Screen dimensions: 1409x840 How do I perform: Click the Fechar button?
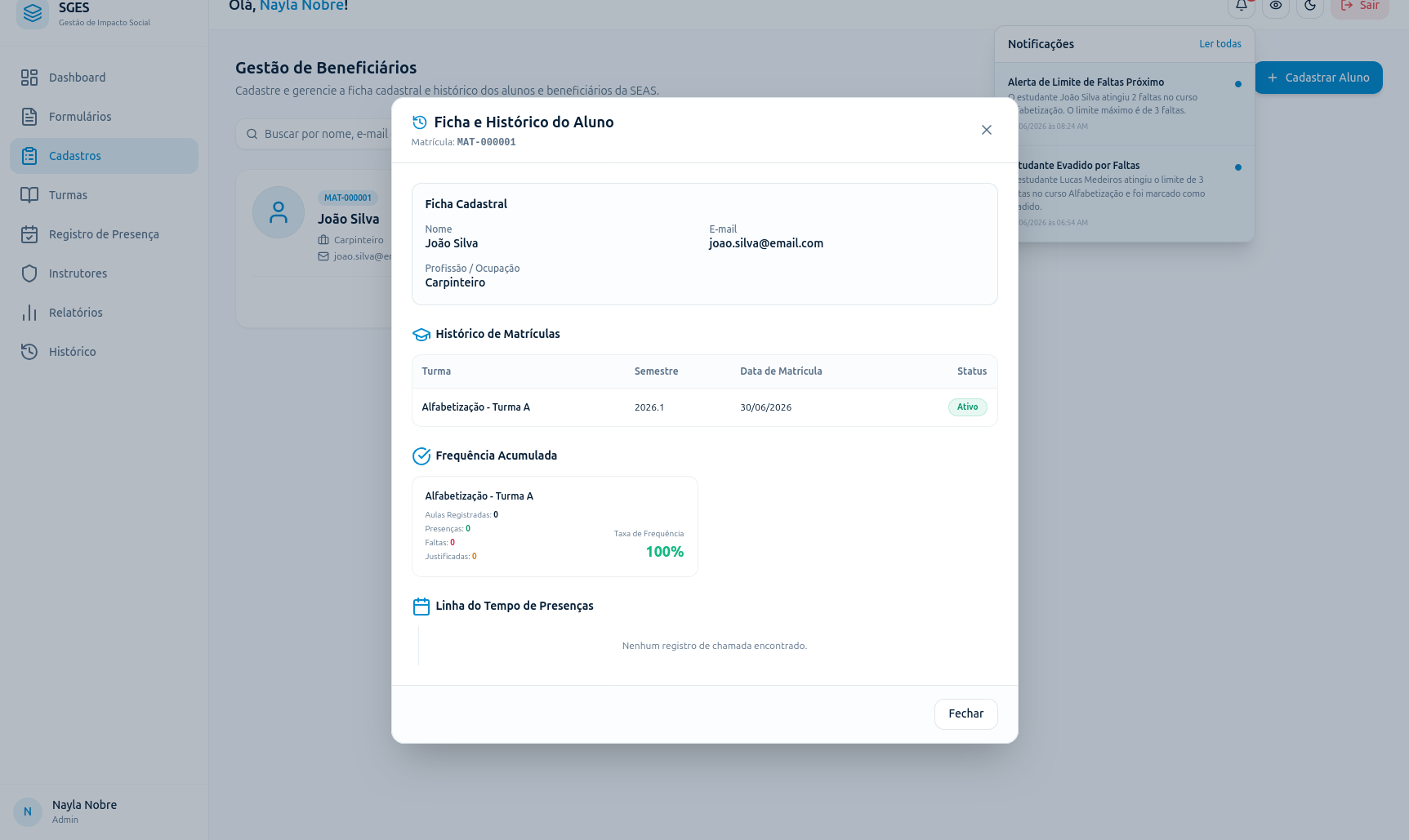click(x=965, y=713)
